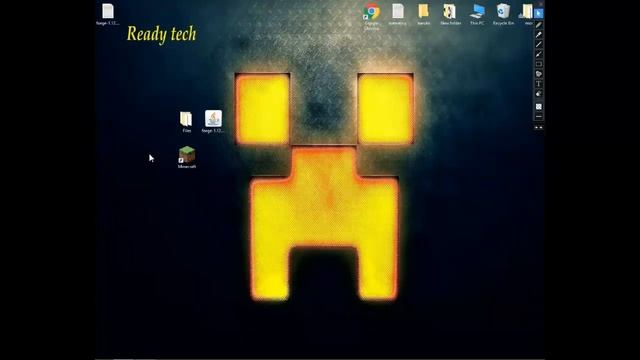Viewport: 640px width, 360px height.
Task: Select the pencil tool in annotation toolbar
Action: click(539, 24)
